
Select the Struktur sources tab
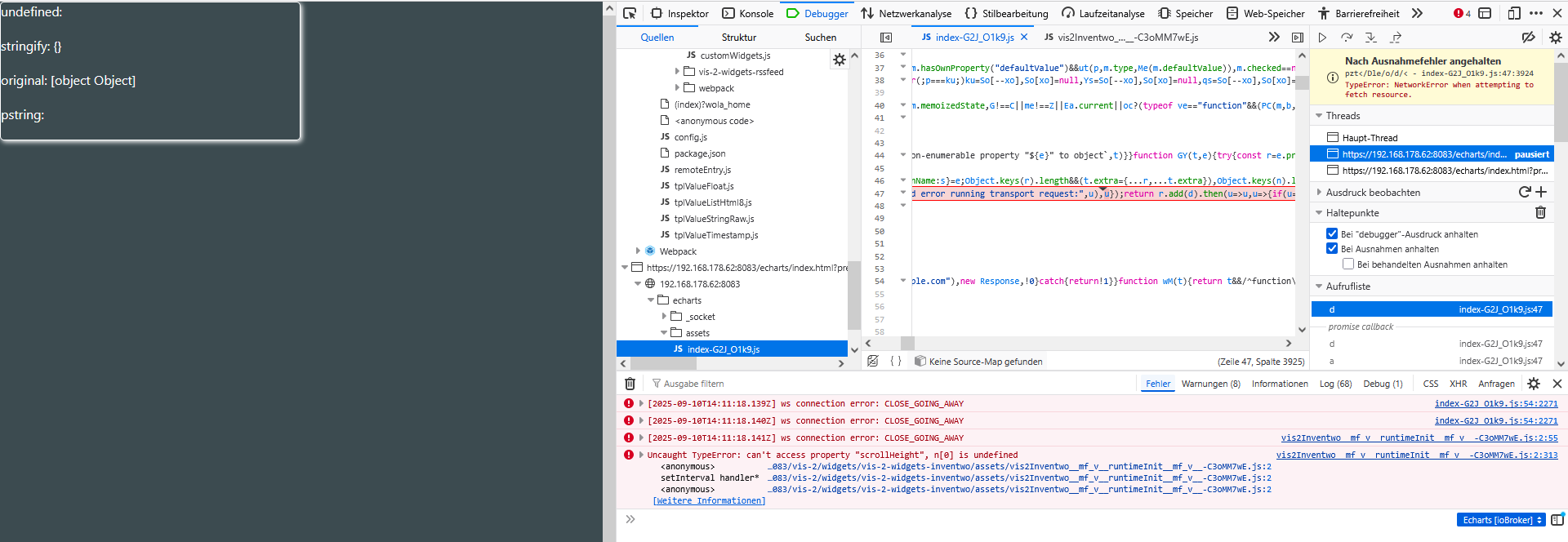point(739,38)
